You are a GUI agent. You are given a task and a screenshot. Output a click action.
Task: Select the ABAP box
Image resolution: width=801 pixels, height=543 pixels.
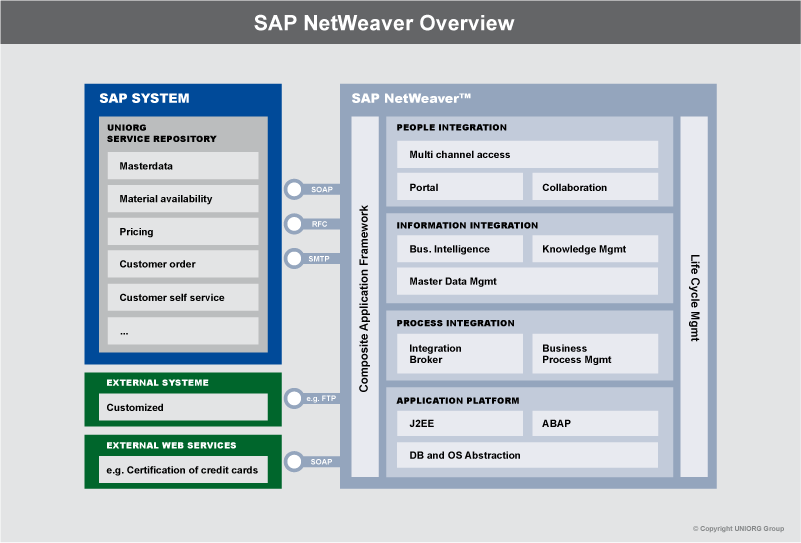pyautogui.click(x=595, y=423)
